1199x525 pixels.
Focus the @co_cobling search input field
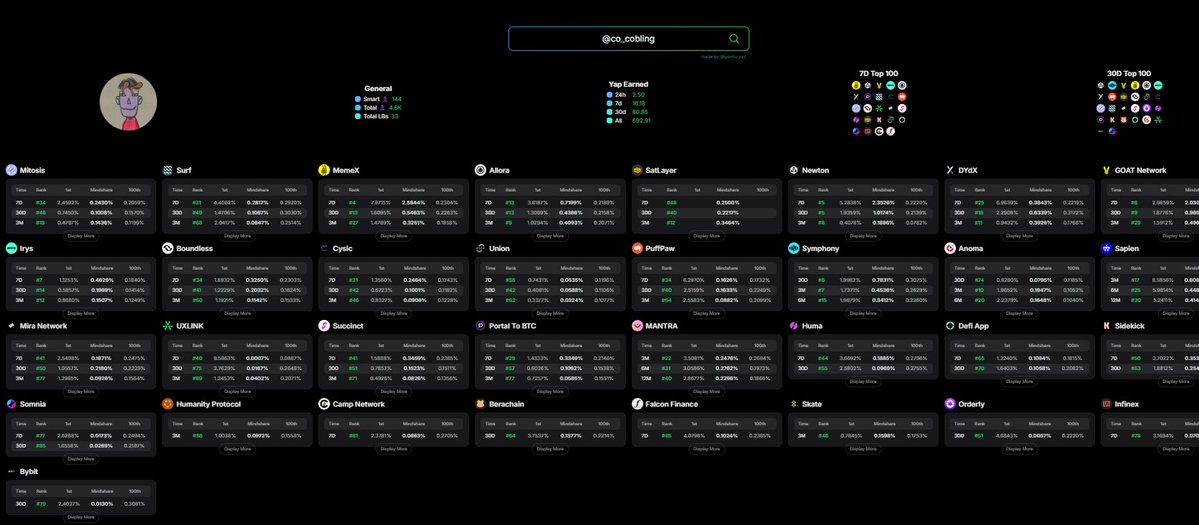click(x=628, y=39)
